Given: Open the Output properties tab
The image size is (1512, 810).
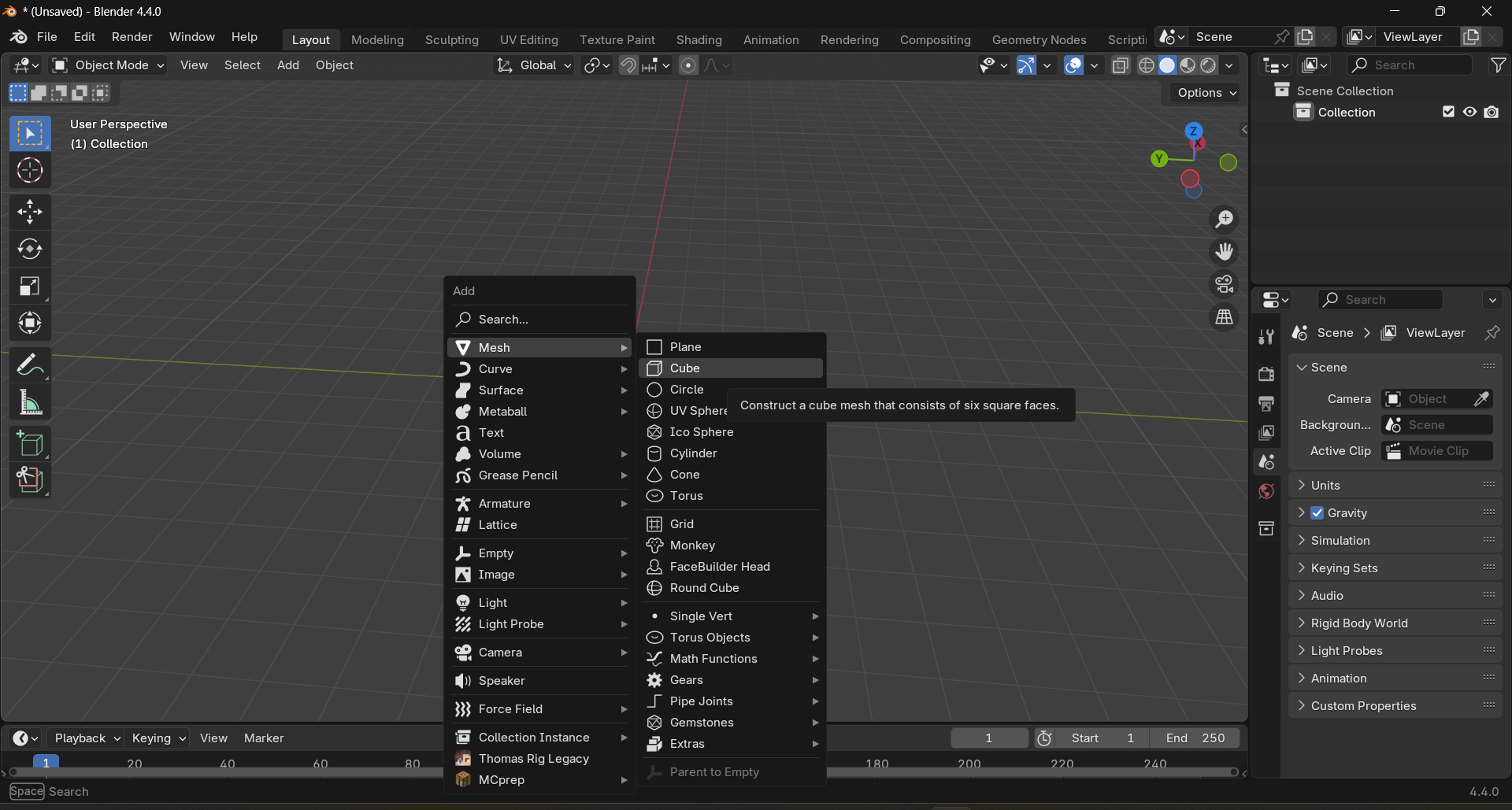Looking at the screenshot, I should pyautogui.click(x=1266, y=404).
